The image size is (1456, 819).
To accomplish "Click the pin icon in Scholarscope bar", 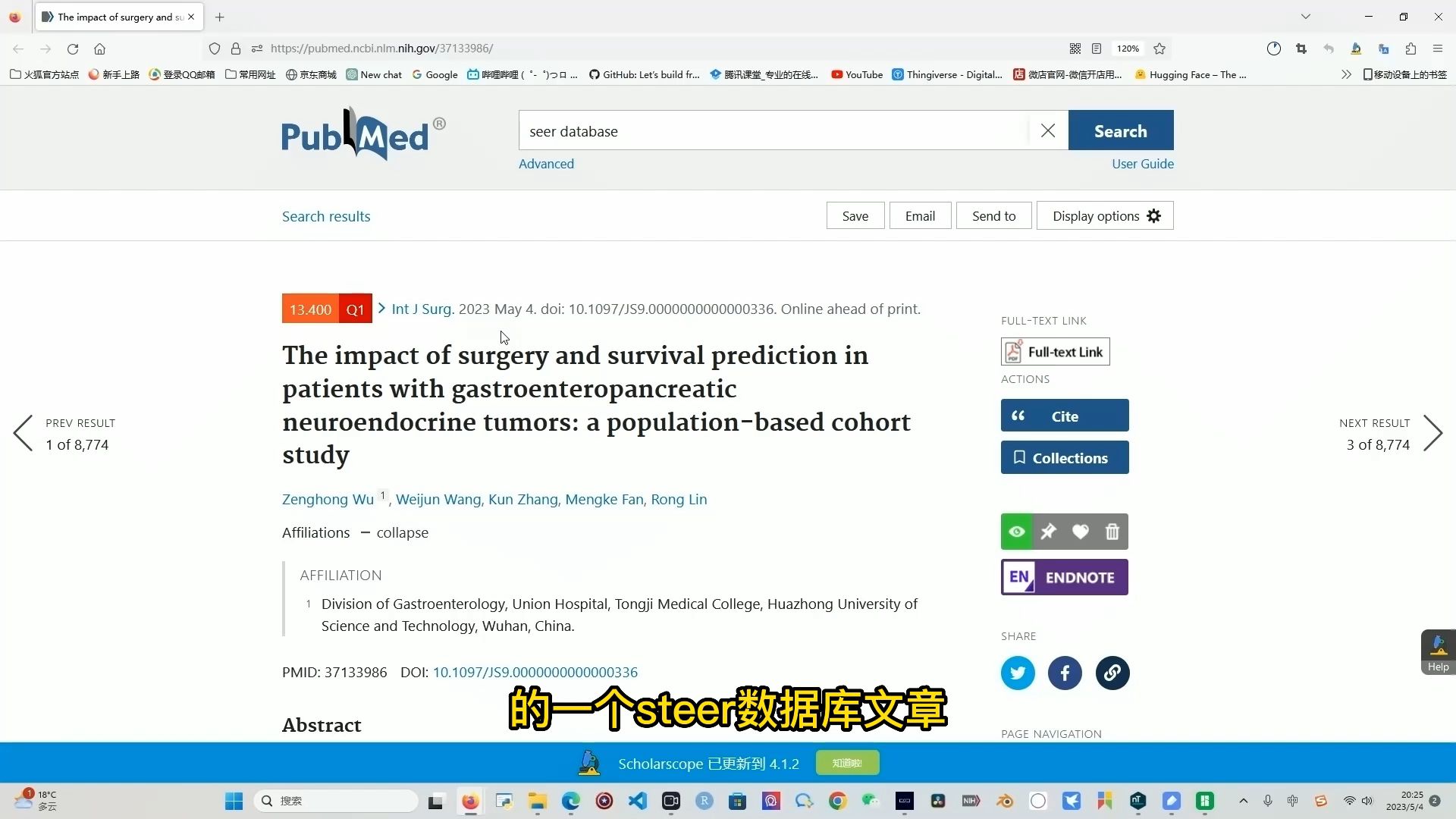I will pyautogui.click(x=1048, y=532).
